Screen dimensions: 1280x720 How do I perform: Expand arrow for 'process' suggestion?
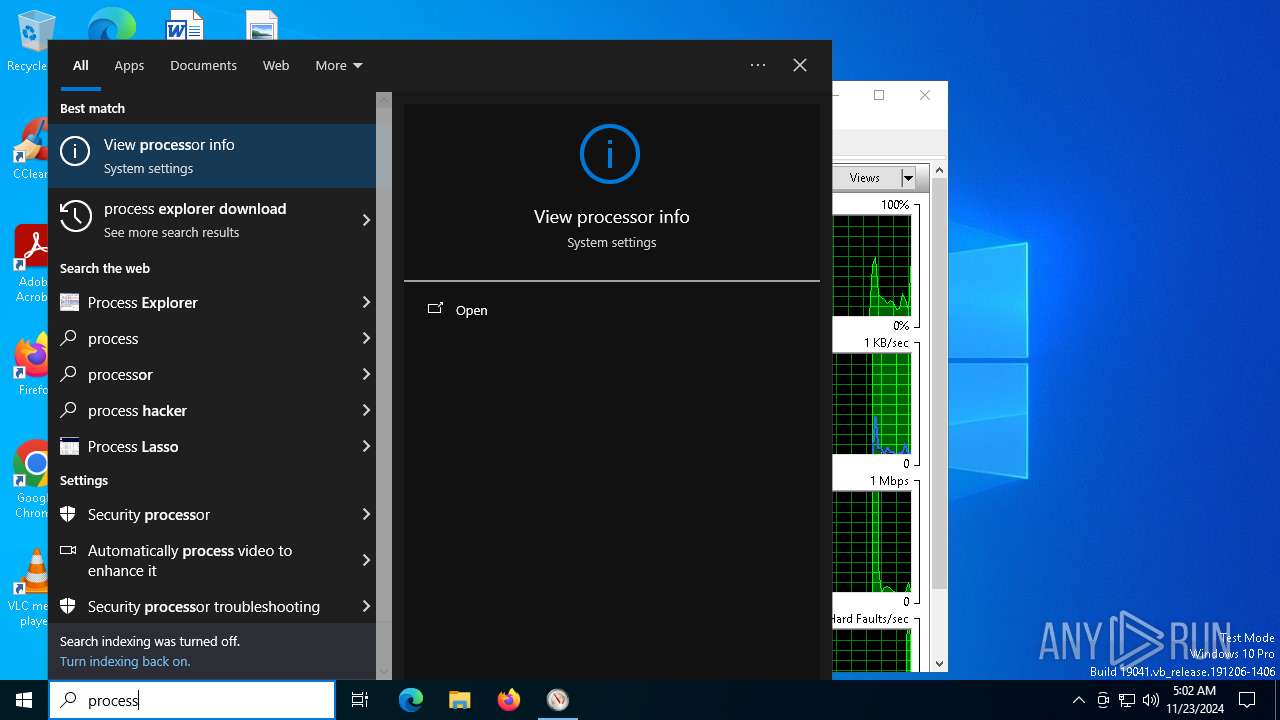tap(366, 338)
